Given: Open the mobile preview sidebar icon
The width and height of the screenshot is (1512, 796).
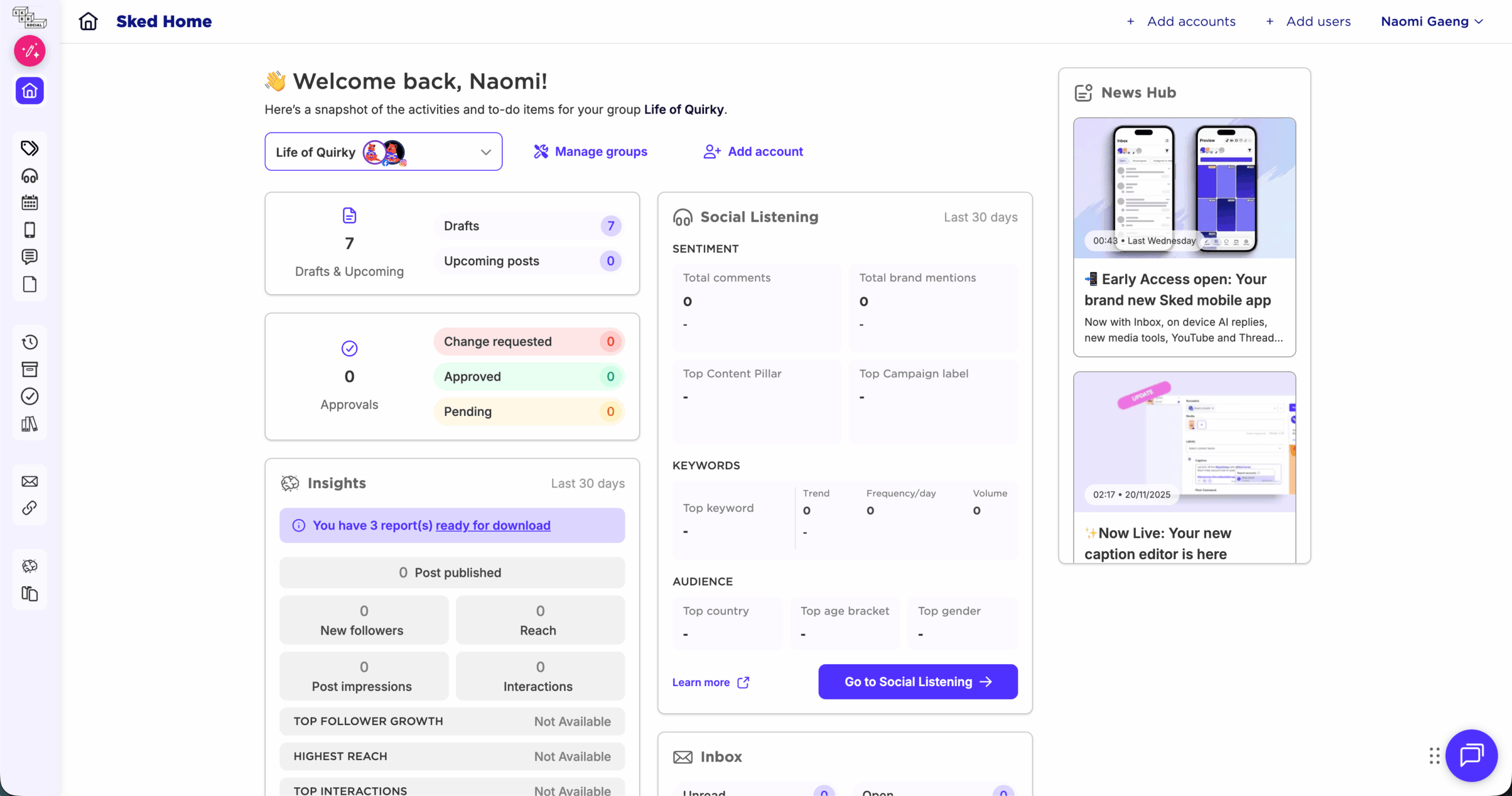Looking at the screenshot, I should coord(30,230).
